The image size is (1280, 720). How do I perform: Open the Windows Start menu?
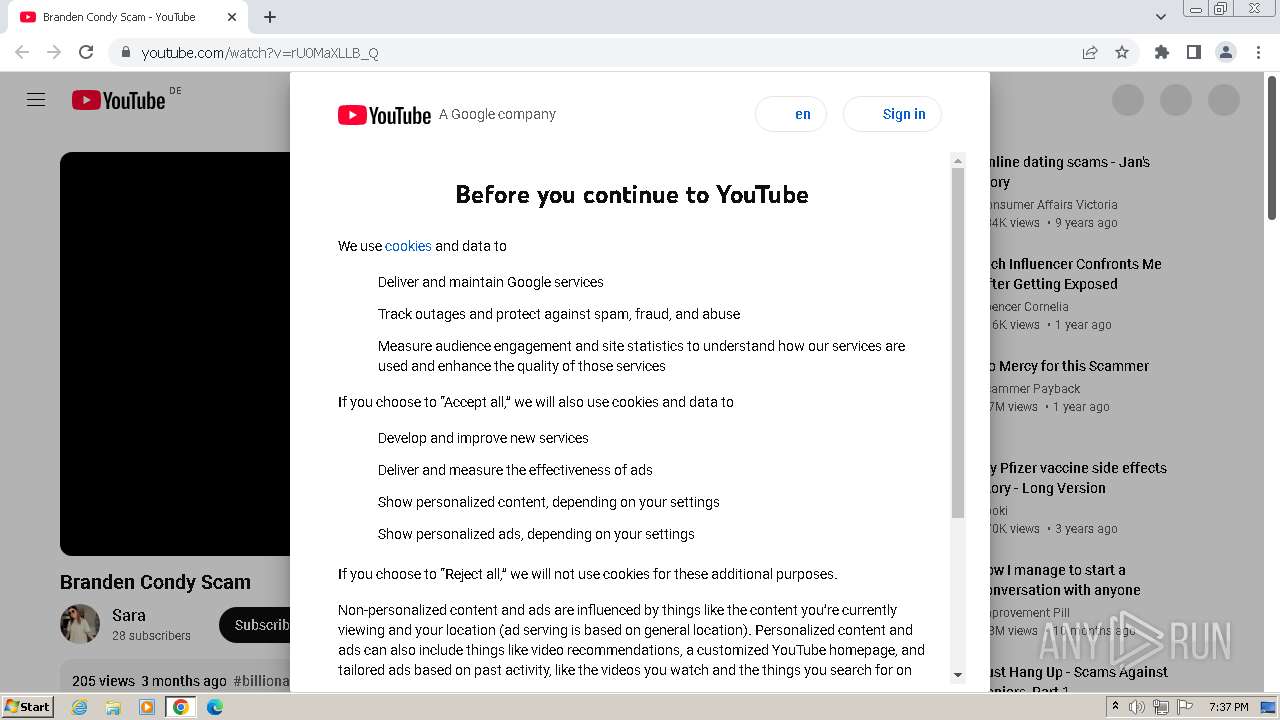click(28, 707)
